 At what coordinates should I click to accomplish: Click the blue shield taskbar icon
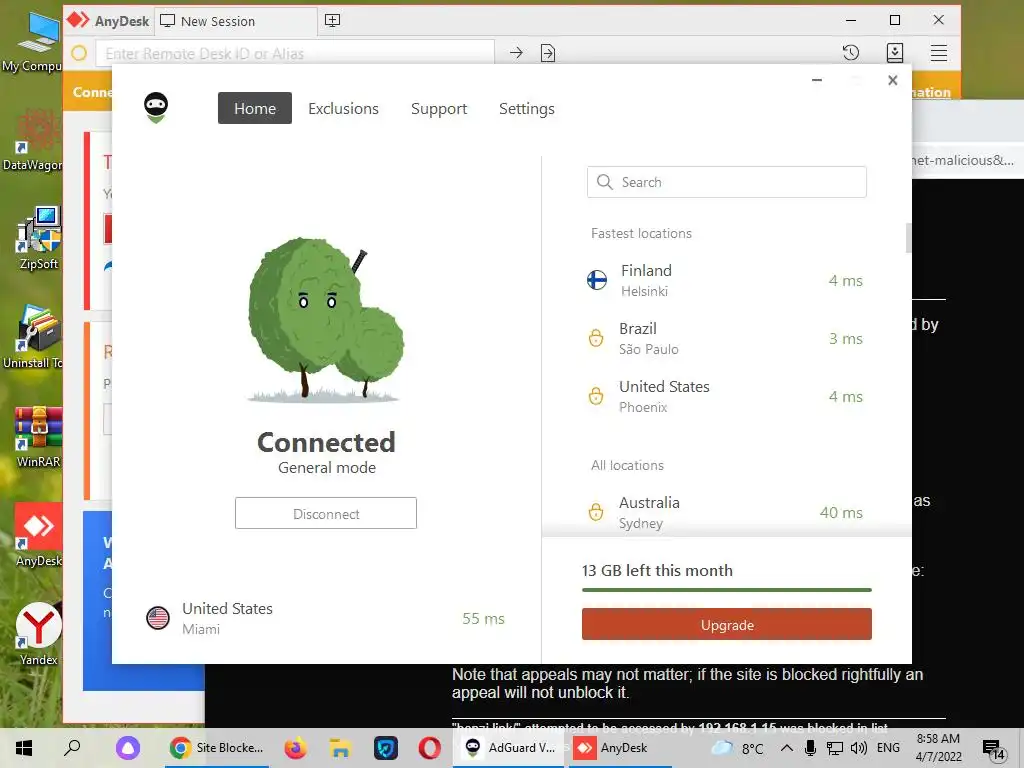pyautogui.click(x=385, y=748)
